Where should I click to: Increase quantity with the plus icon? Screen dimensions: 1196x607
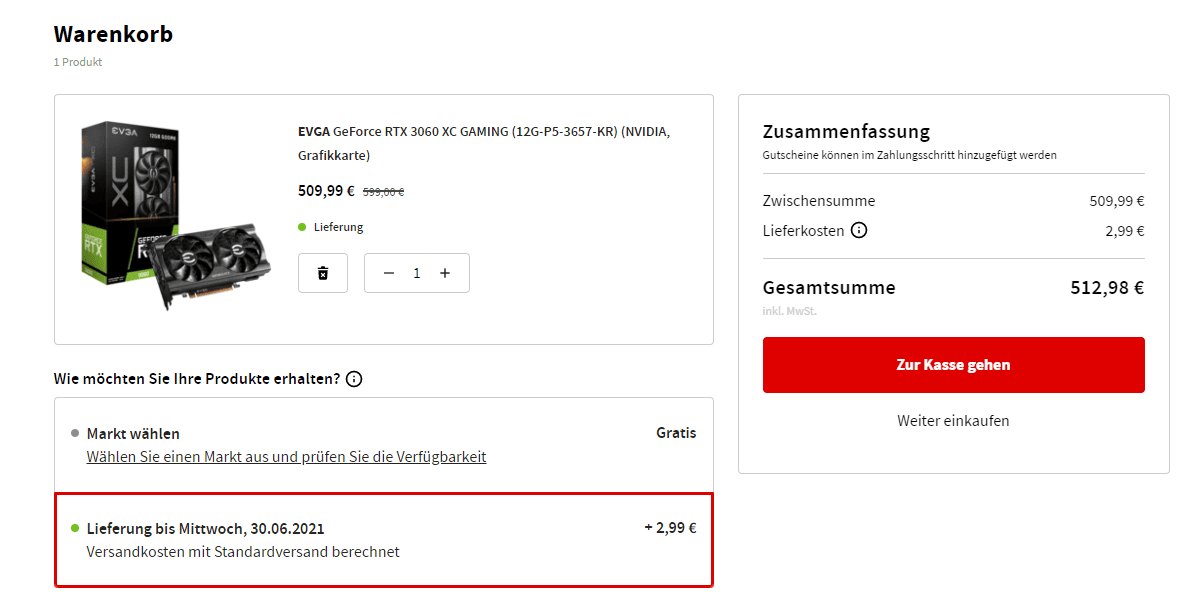pos(445,273)
